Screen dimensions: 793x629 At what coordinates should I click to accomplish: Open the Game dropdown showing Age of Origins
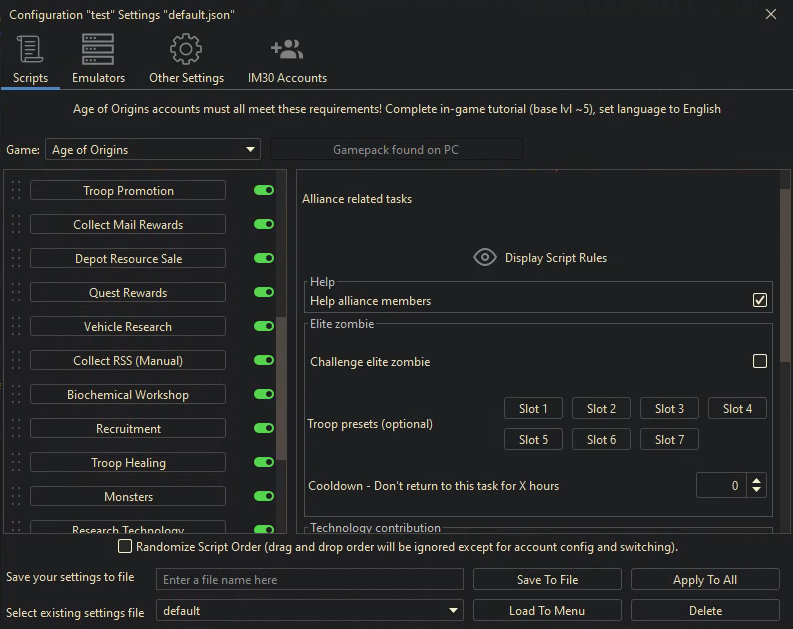point(153,150)
